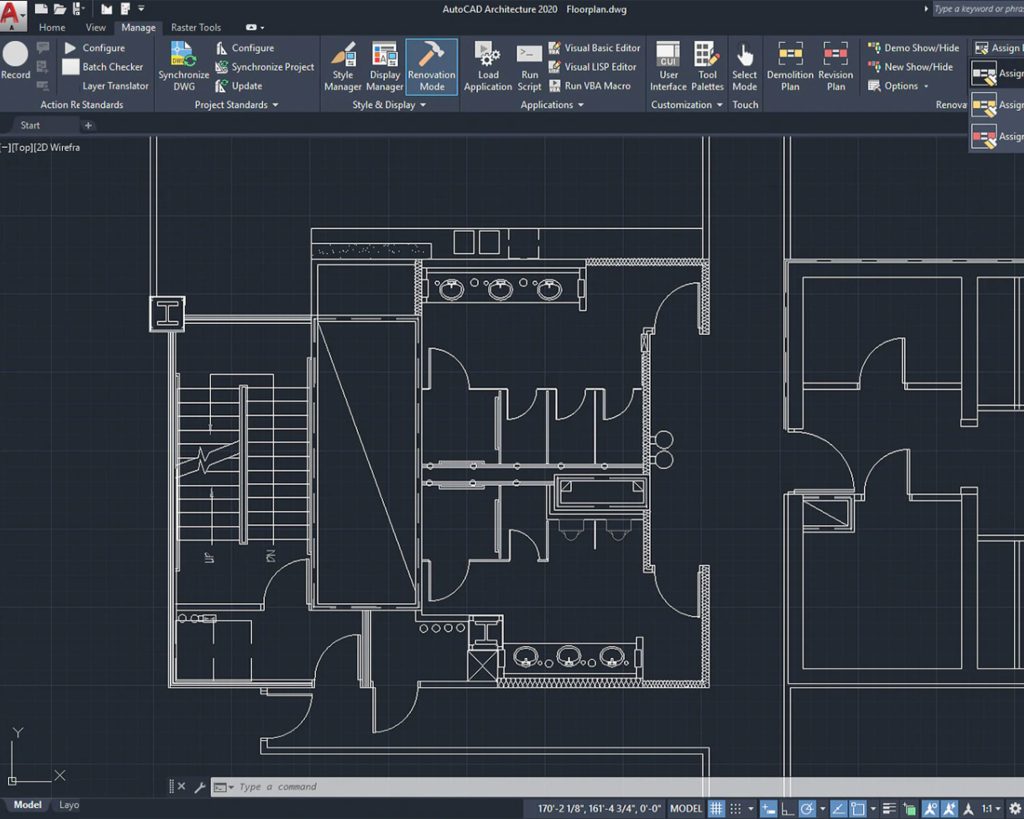Click Demo Show/Hide
The height and width of the screenshot is (819, 1024).
pyautogui.click(x=913, y=48)
